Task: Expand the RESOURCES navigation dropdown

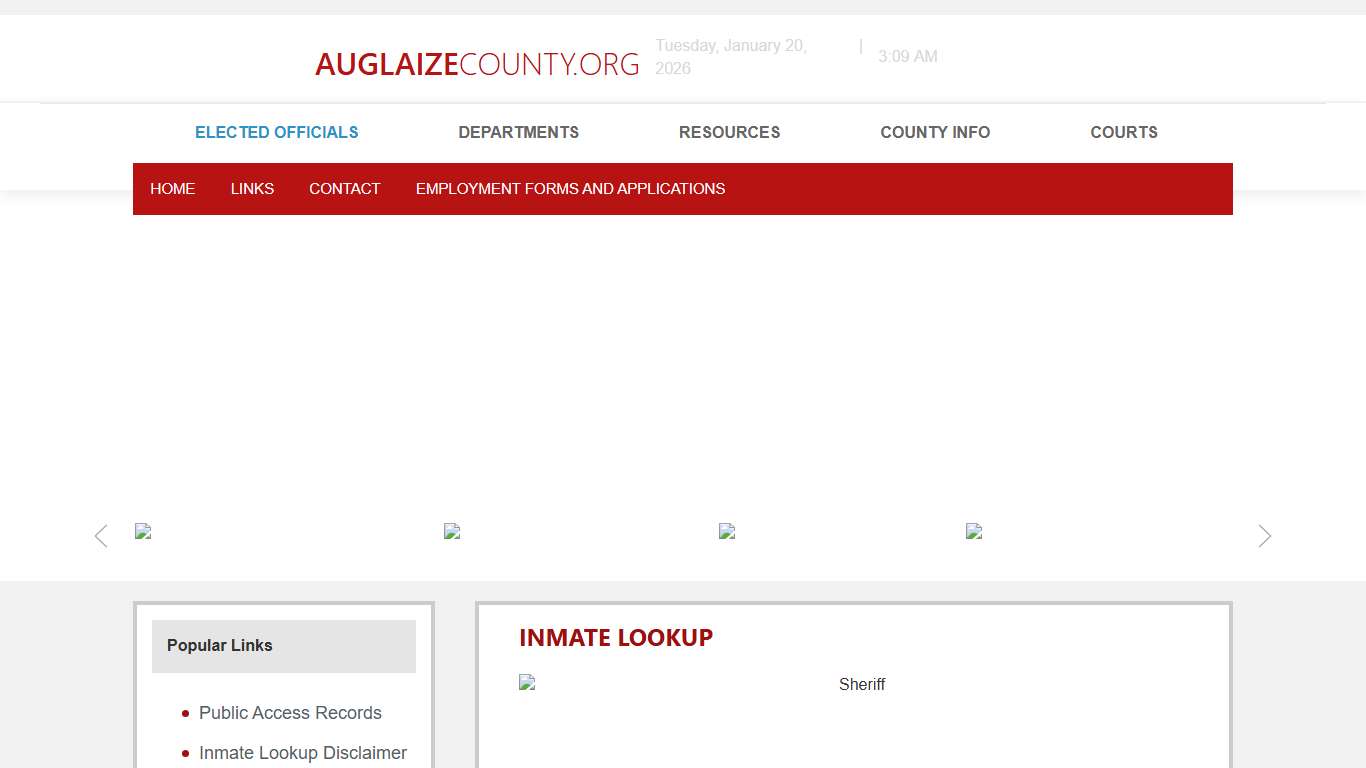Action: 729,132
